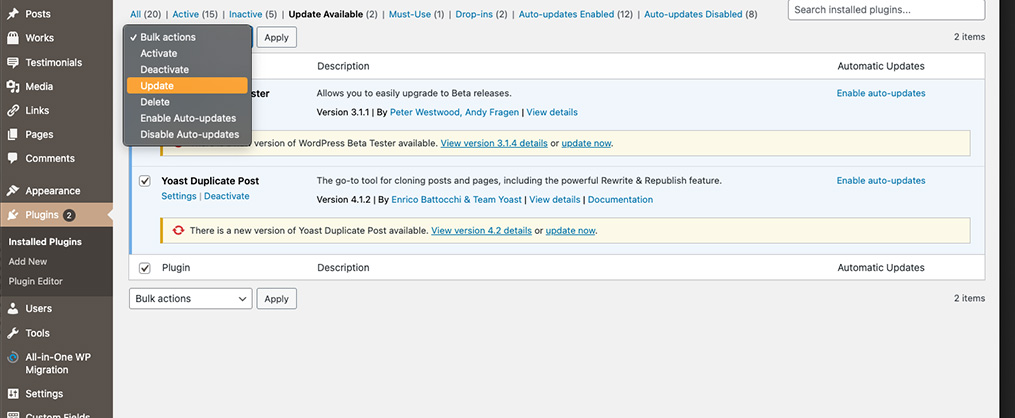This screenshot has height=418, width=1015.
Task: Open the Media icon in sidebar
Action: pyautogui.click(x=12, y=87)
